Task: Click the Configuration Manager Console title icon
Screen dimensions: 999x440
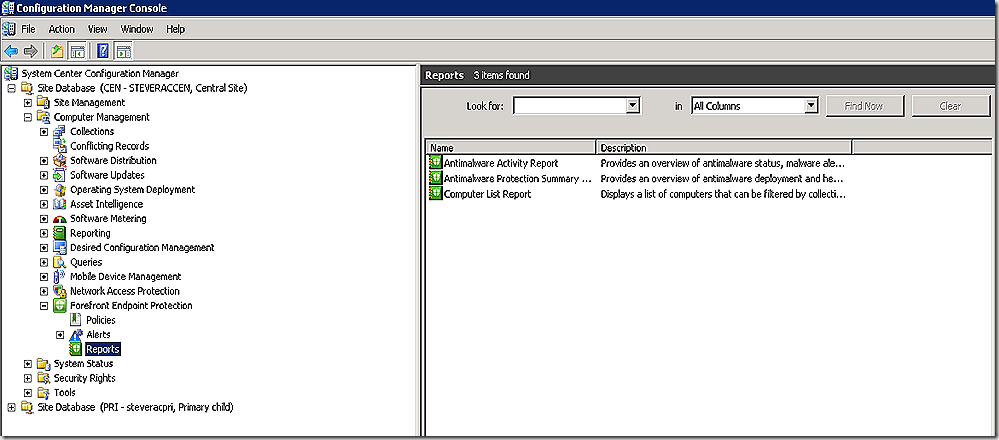Action: 8,8
